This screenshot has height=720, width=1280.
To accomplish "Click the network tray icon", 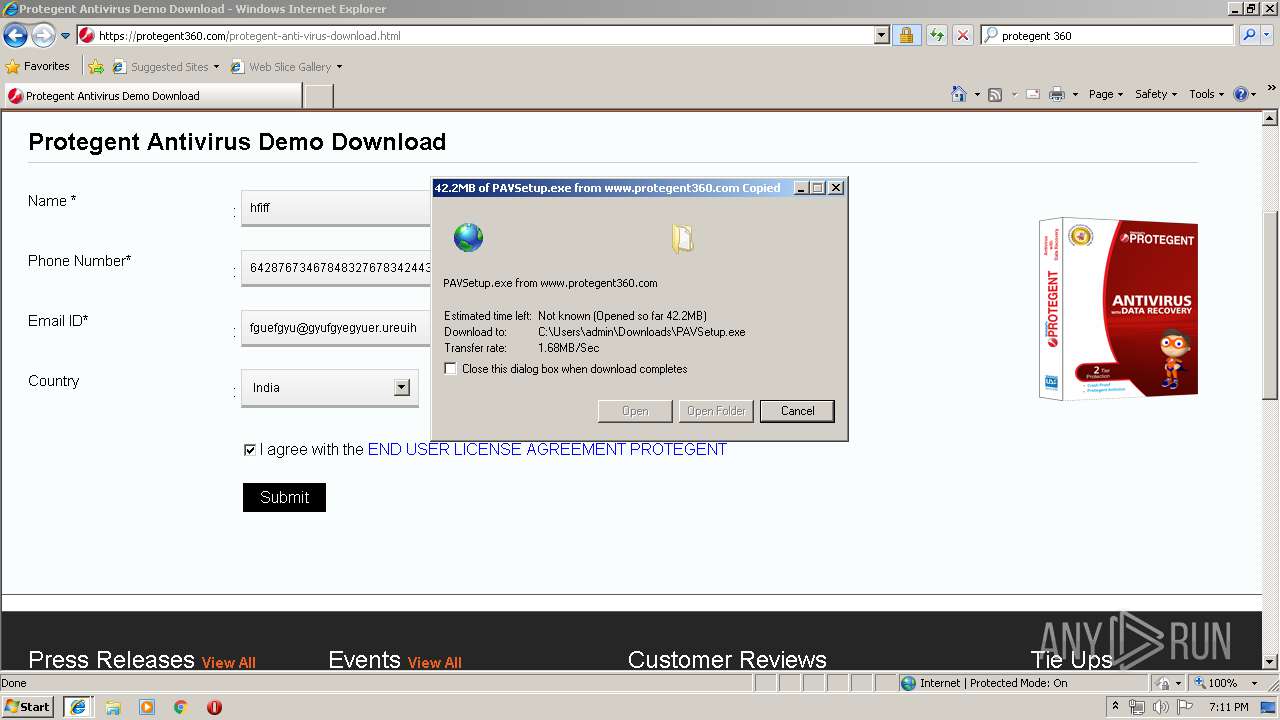I will pyautogui.click(x=1137, y=707).
